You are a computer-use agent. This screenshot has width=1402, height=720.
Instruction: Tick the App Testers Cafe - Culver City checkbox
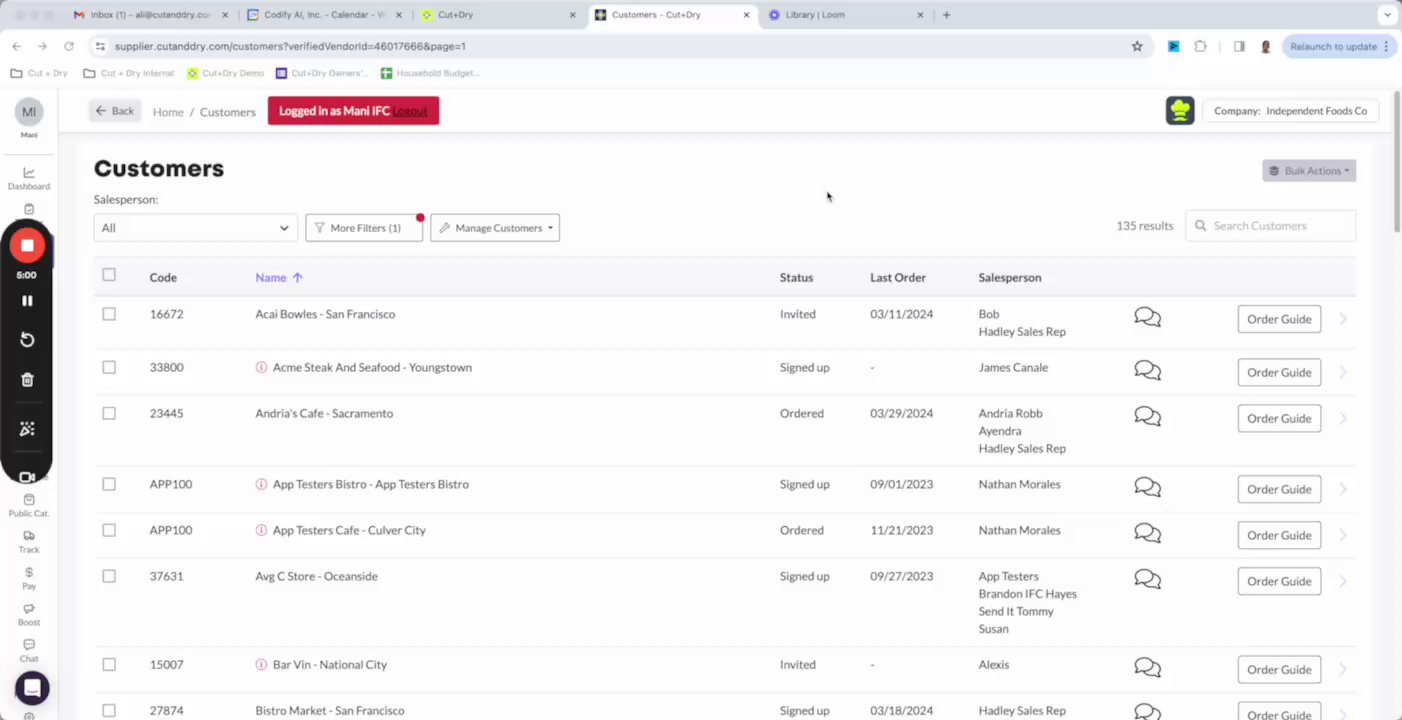point(109,530)
